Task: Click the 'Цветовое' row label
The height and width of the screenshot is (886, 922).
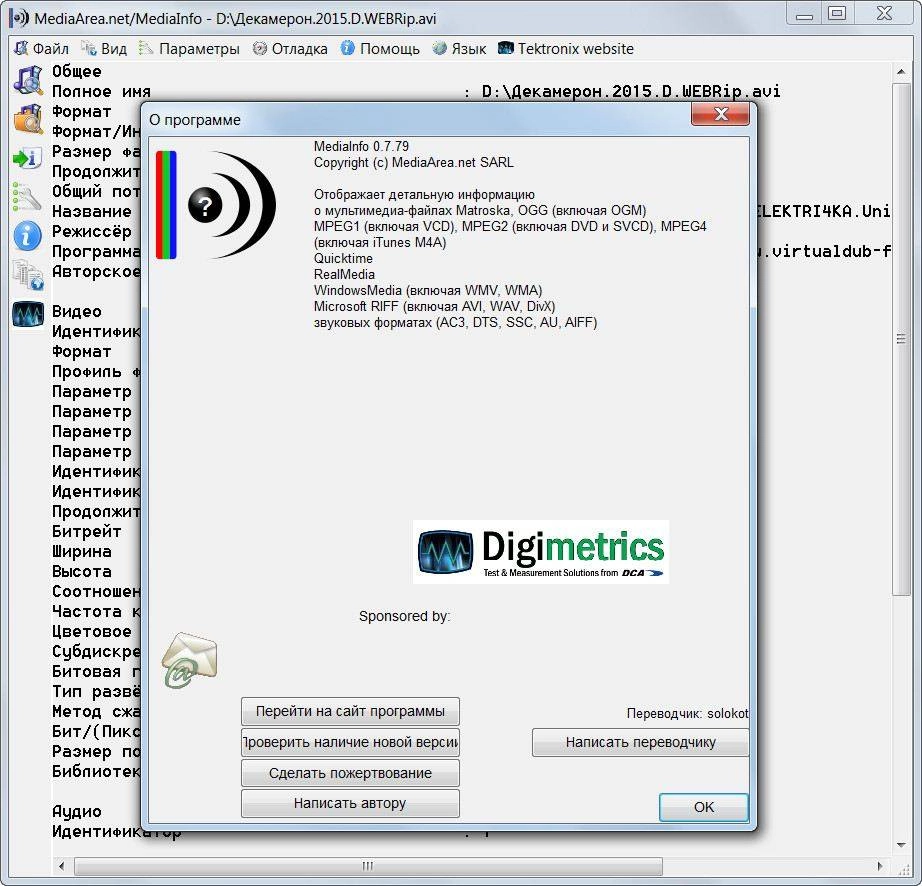Action: tap(92, 631)
